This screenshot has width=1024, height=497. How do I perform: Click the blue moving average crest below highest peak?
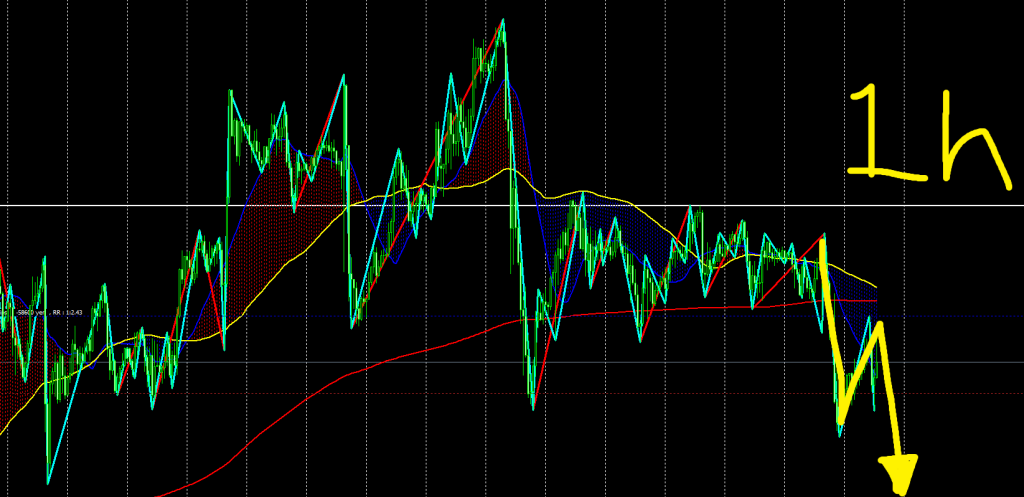click(x=510, y=85)
